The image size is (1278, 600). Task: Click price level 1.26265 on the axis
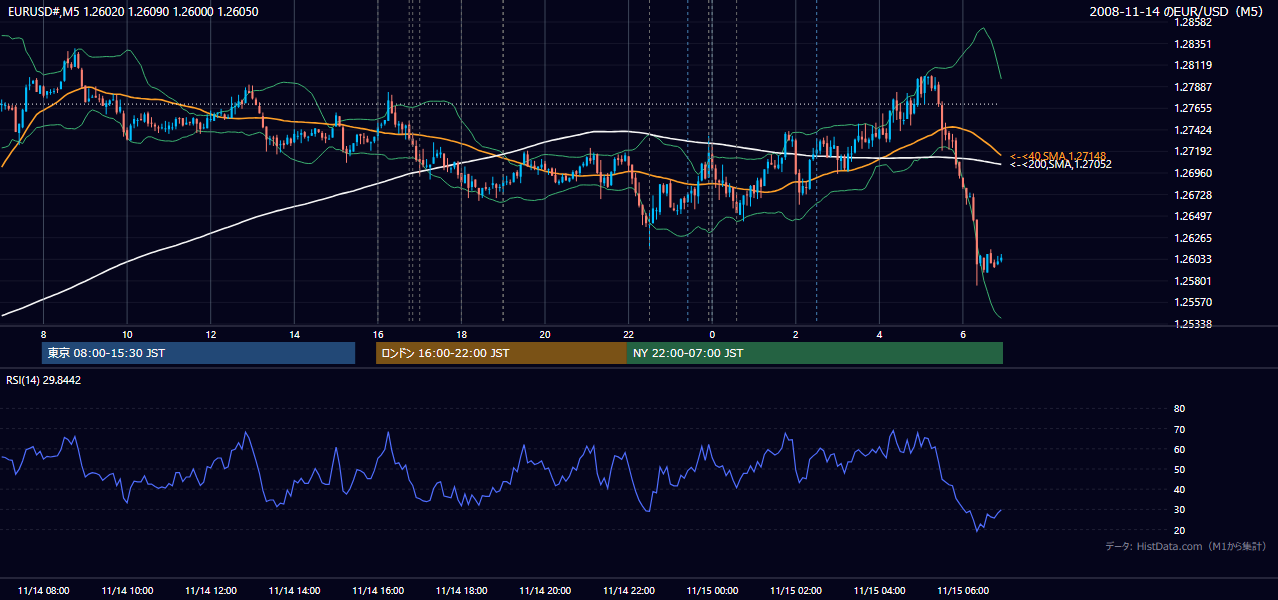coord(1193,238)
